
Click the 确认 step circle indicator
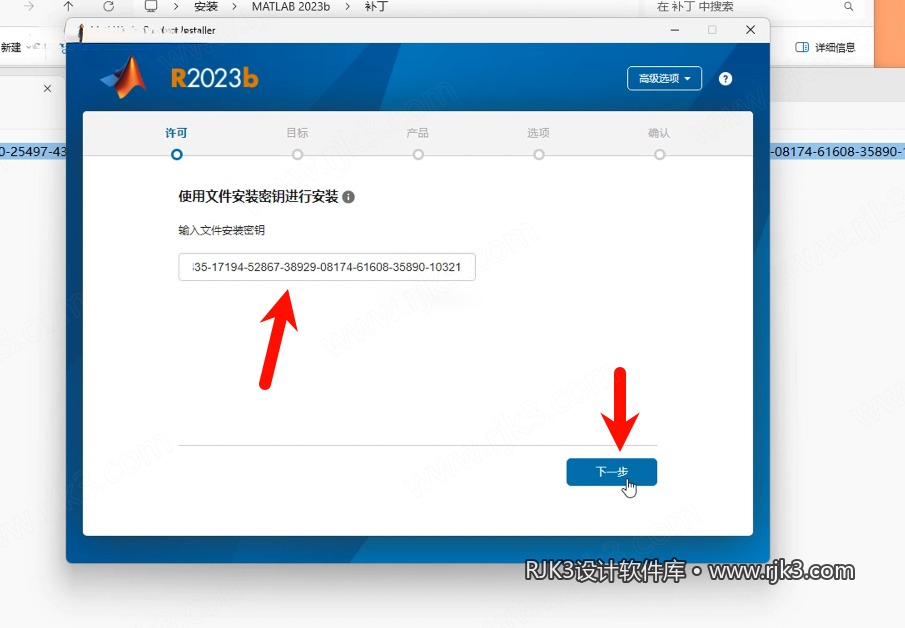(x=659, y=155)
